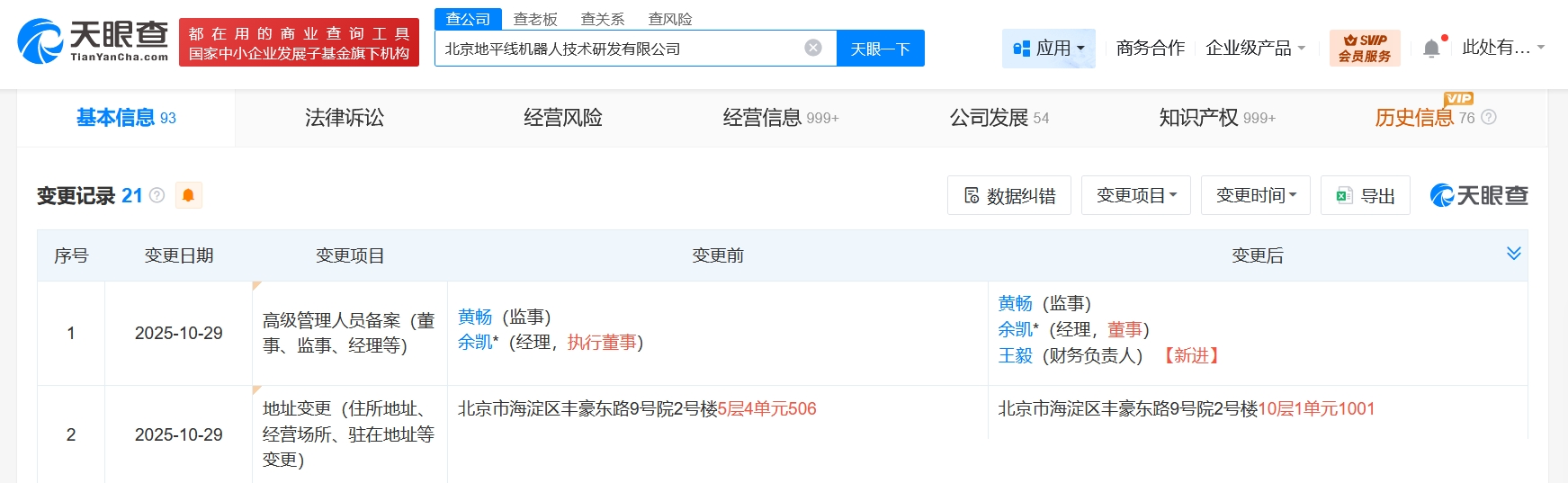Click the Tianyancha logo in header

pos(93,41)
